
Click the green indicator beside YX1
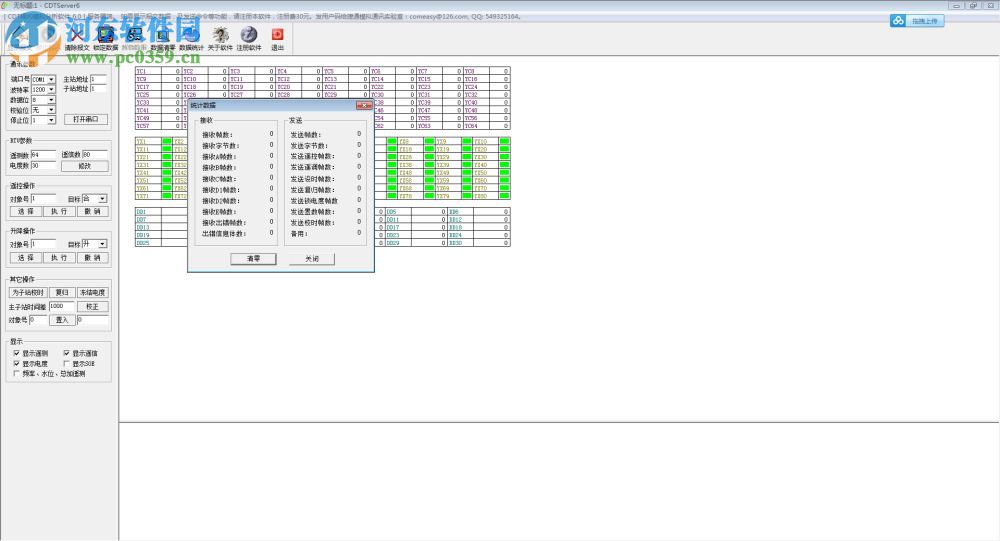167,142
